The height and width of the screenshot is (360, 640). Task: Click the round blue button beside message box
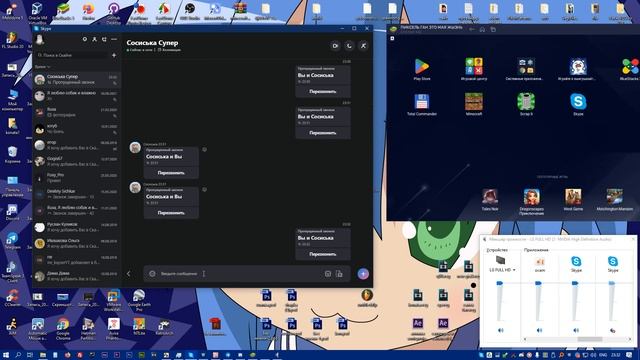coord(363,274)
